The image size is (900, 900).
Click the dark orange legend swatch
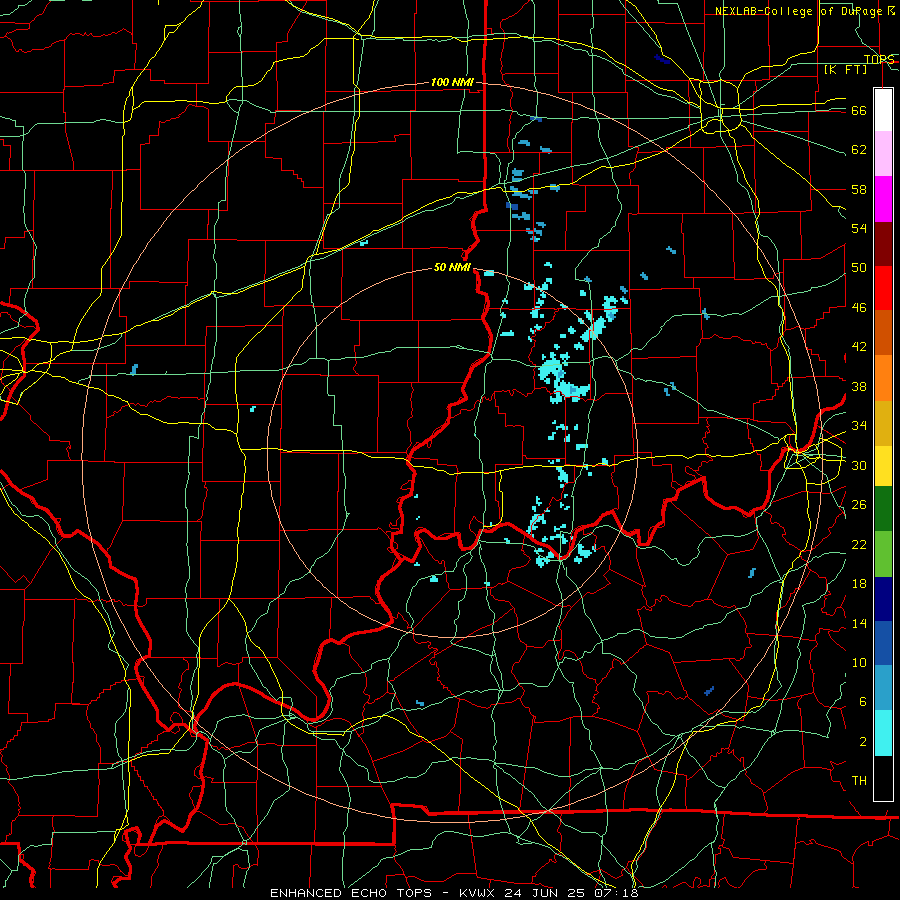(x=883, y=333)
